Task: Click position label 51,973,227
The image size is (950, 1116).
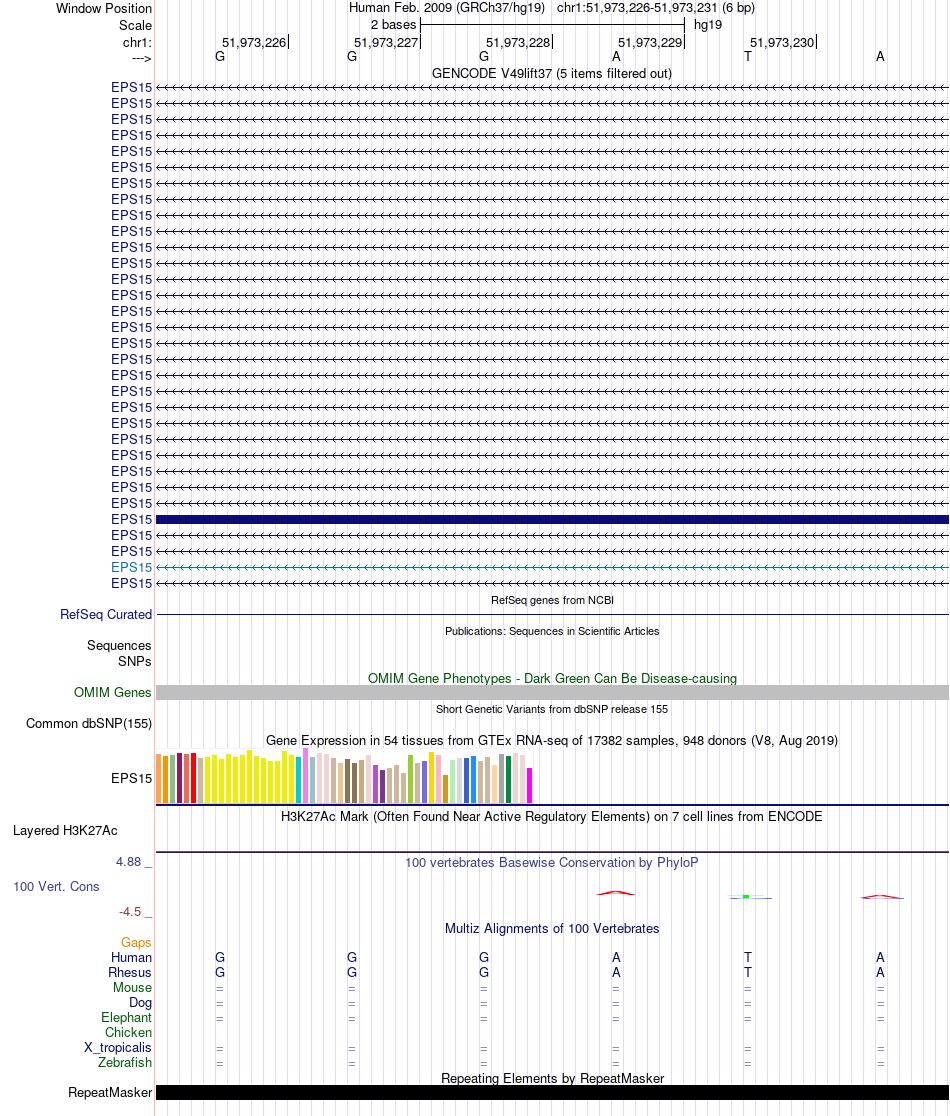Action: click(386, 43)
